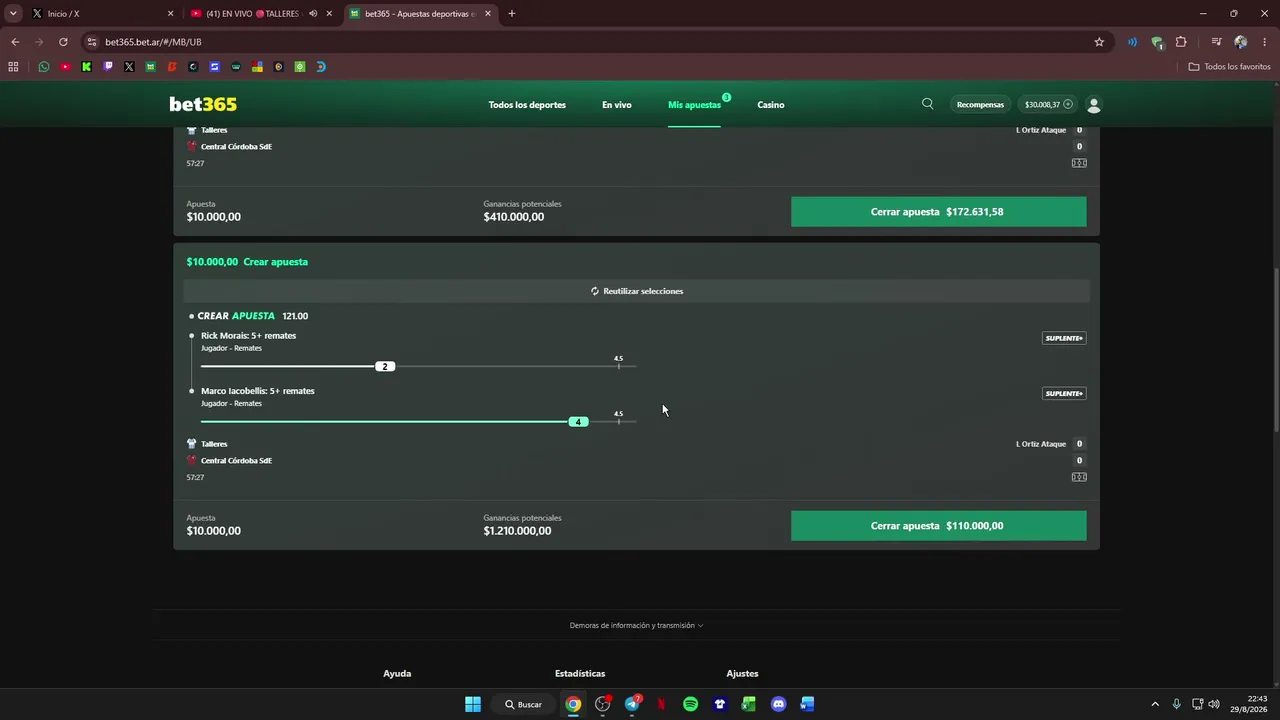Click the address bar URL

click(153, 42)
